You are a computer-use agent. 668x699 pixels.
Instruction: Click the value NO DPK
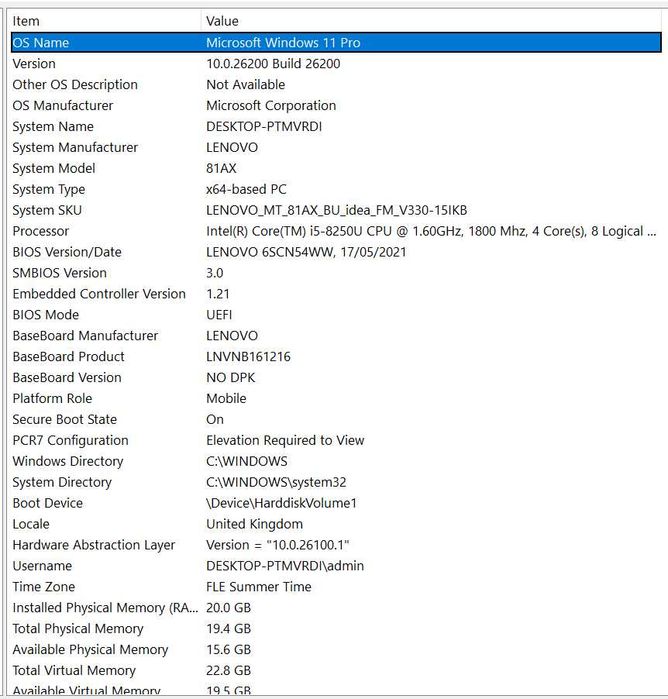(231, 378)
